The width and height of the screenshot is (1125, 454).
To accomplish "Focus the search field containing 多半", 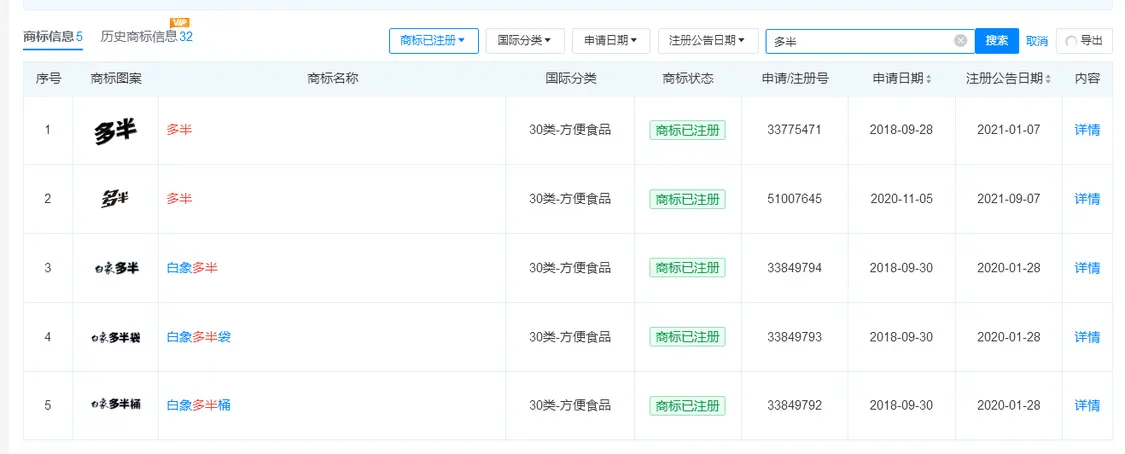I will pos(860,41).
